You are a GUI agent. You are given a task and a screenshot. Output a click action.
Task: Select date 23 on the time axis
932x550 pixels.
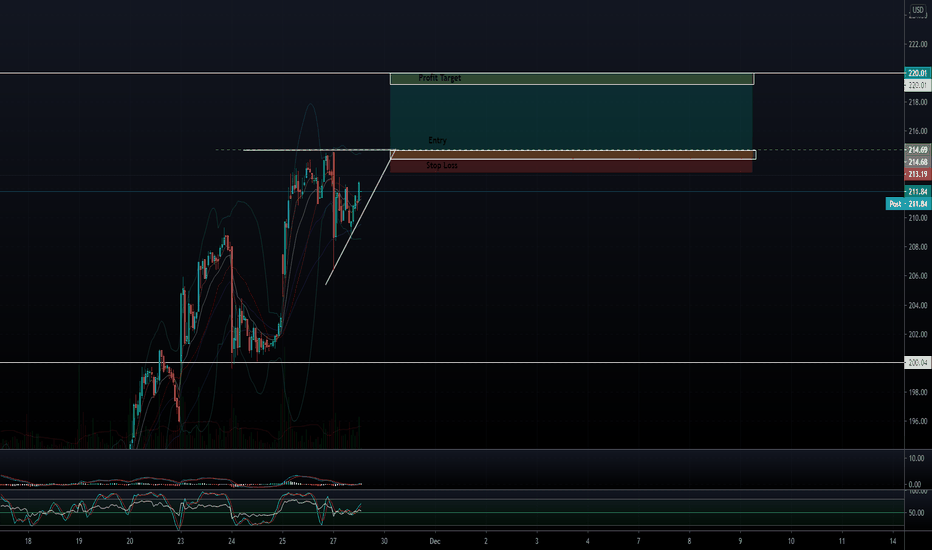click(181, 541)
